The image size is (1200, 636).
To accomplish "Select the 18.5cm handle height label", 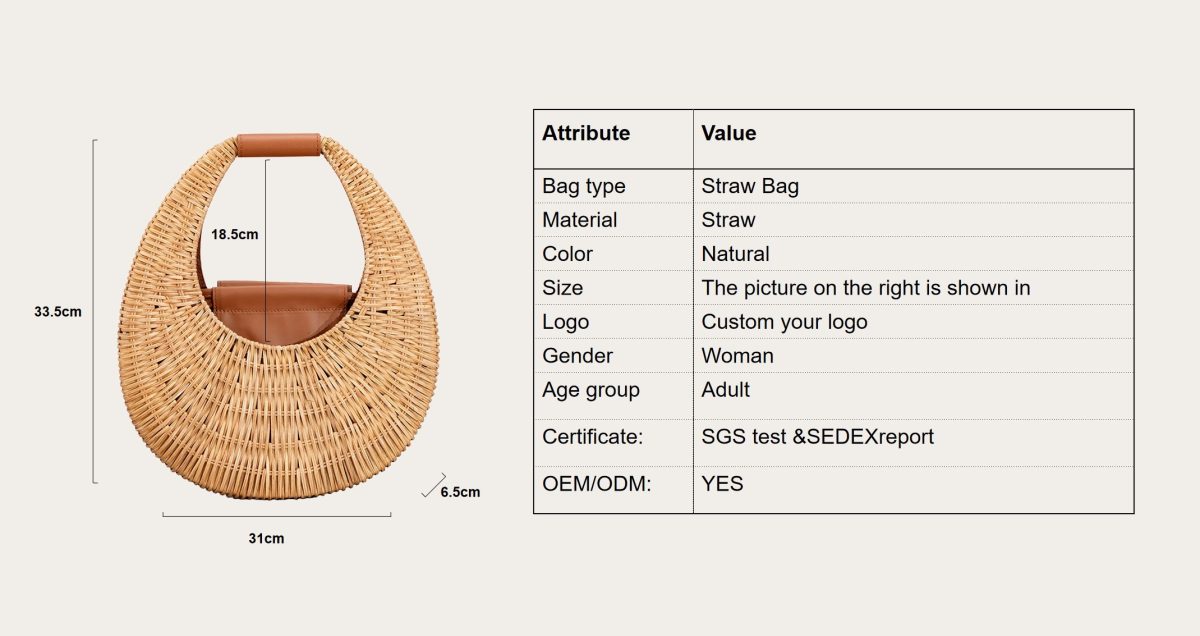I will pyautogui.click(x=235, y=235).
